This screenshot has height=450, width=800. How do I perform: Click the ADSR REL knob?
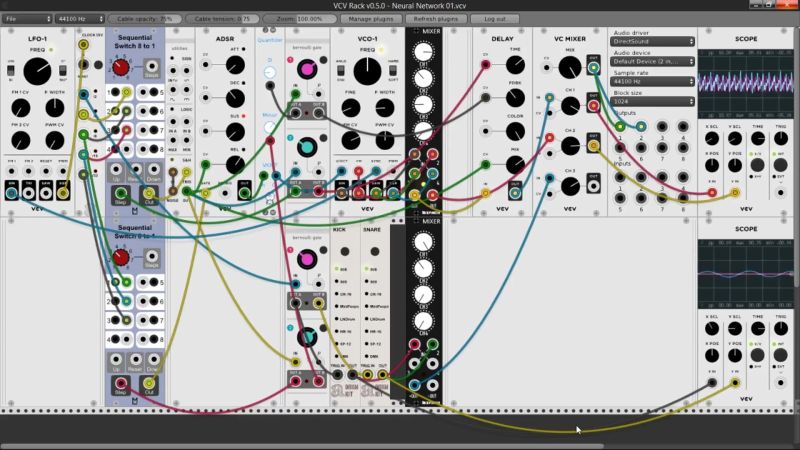point(235,165)
